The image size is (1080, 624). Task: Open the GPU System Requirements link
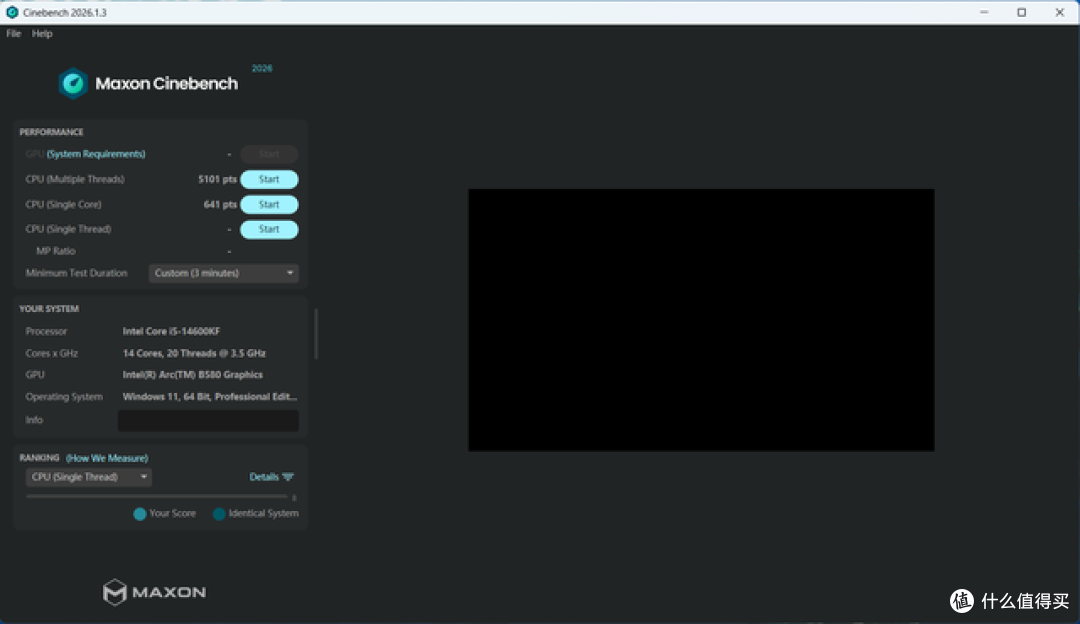coord(96,154)
